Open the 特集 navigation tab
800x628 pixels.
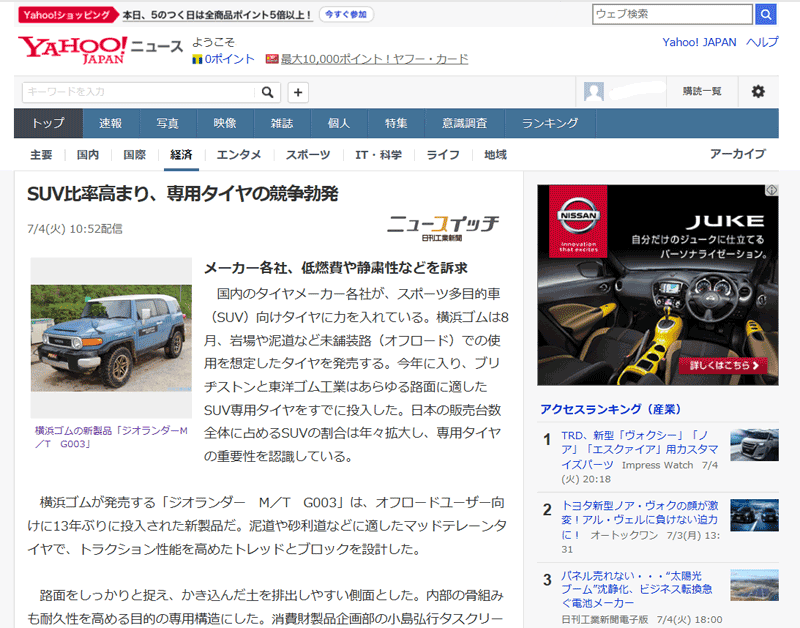[396, 123]
